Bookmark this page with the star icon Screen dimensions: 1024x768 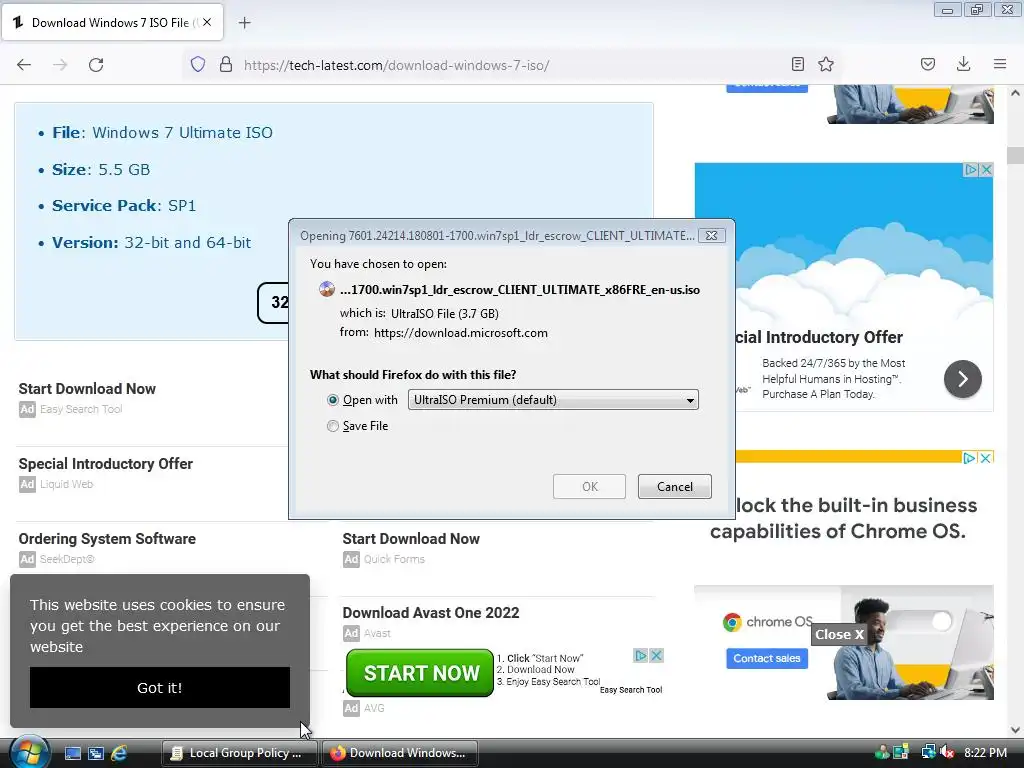click(x=826, y=64)
